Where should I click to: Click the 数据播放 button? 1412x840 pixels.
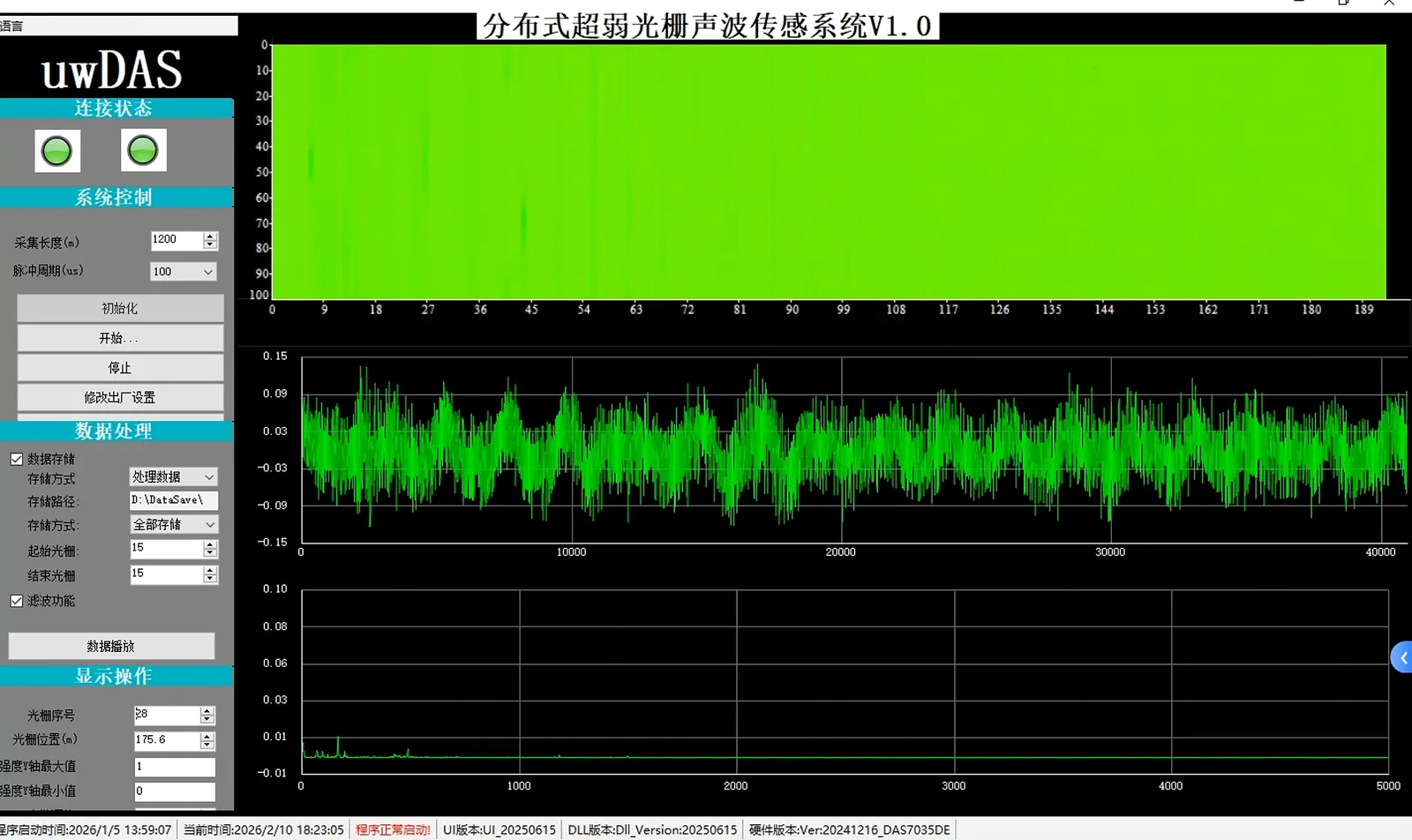[111, 646]
